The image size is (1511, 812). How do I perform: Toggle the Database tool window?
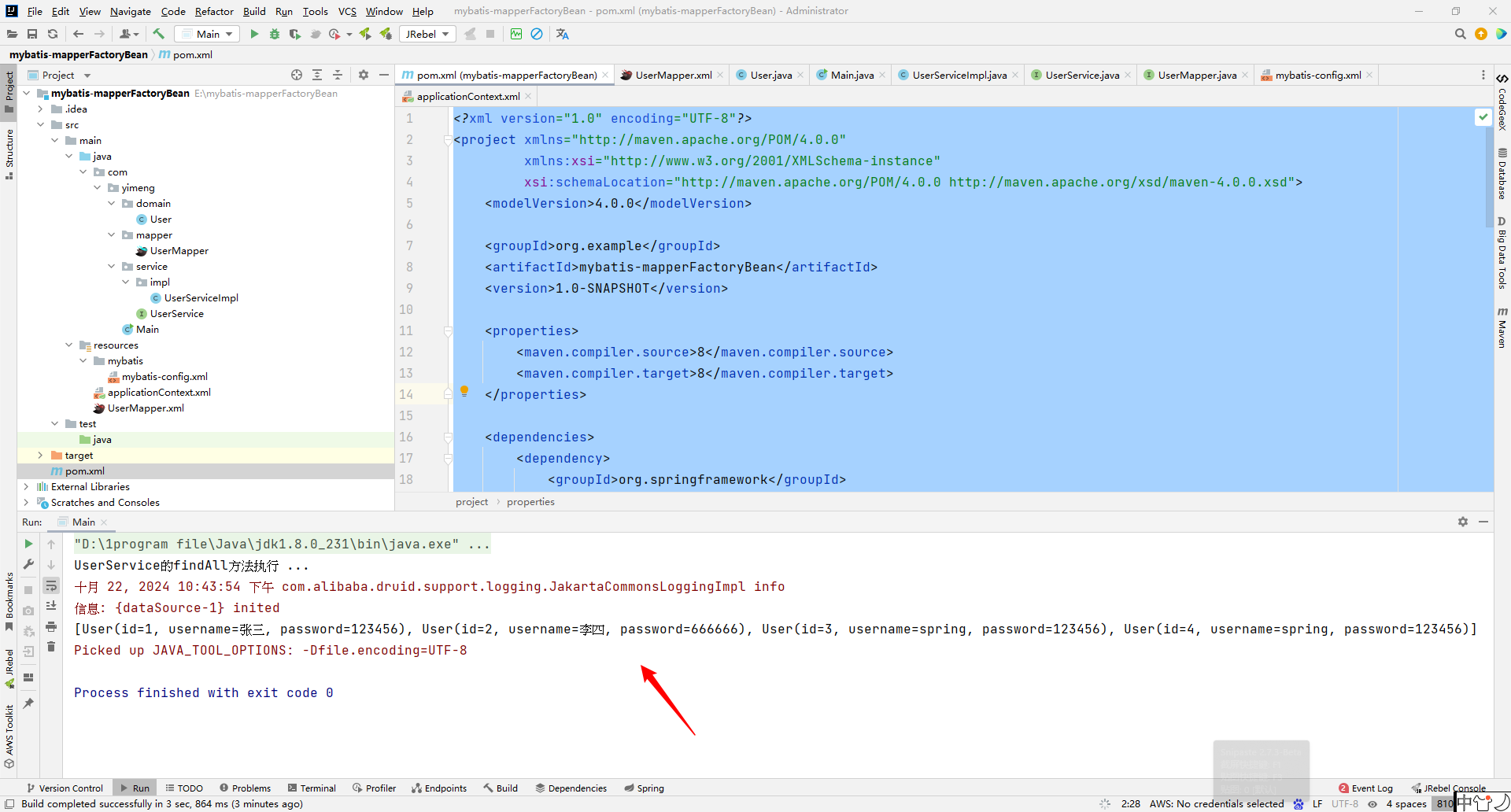tap(1502, 173)
